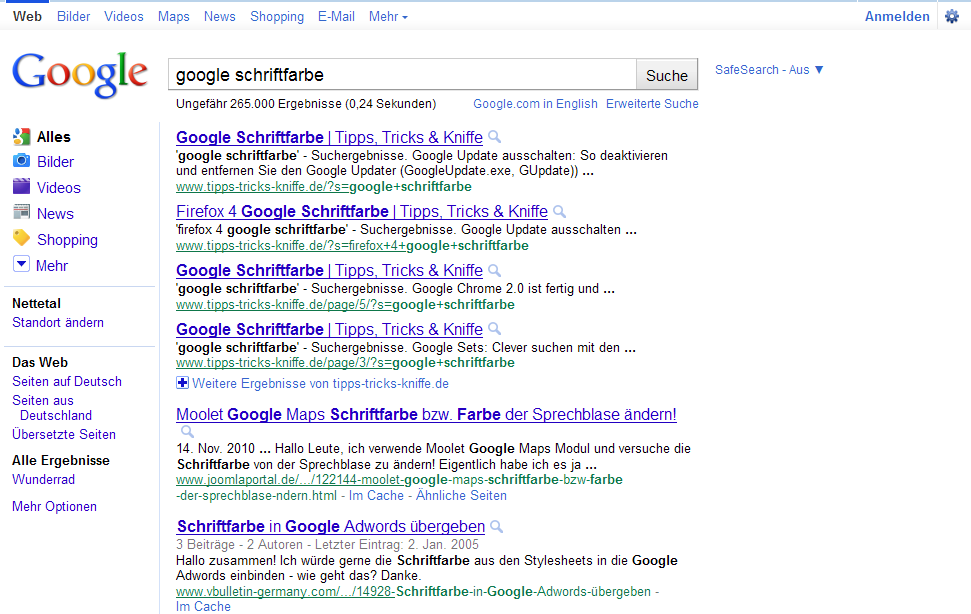The image size is (971, 614).
Task: Filter by Seiten auf Deutsch
Action: click(67, 381)
